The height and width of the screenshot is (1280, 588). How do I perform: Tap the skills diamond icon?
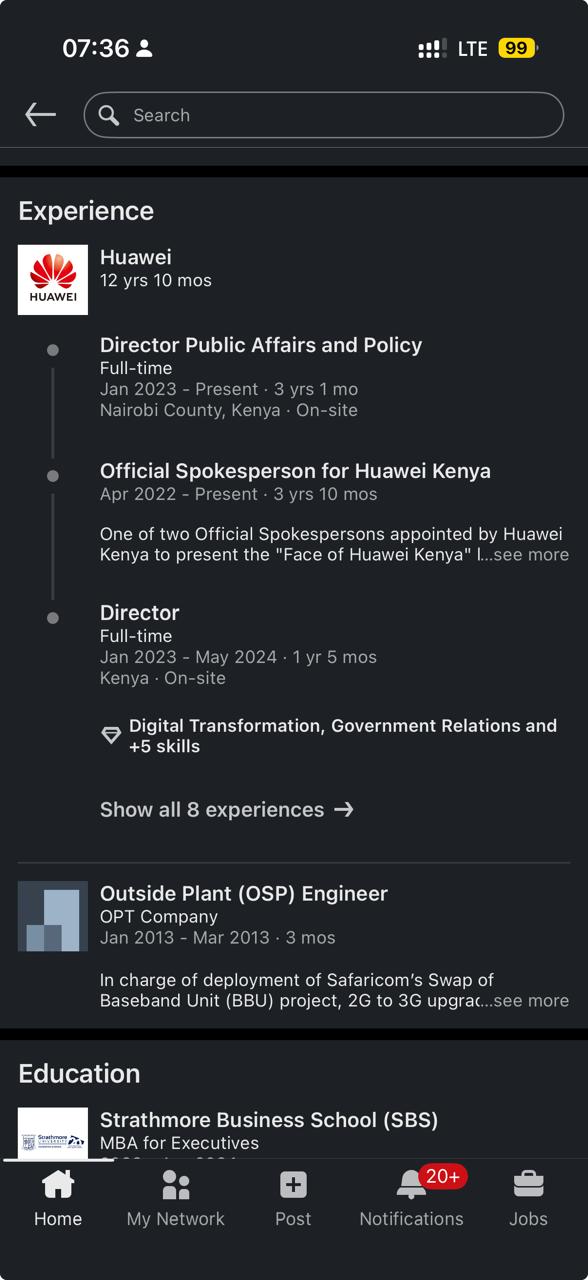[x=111, y=734]
